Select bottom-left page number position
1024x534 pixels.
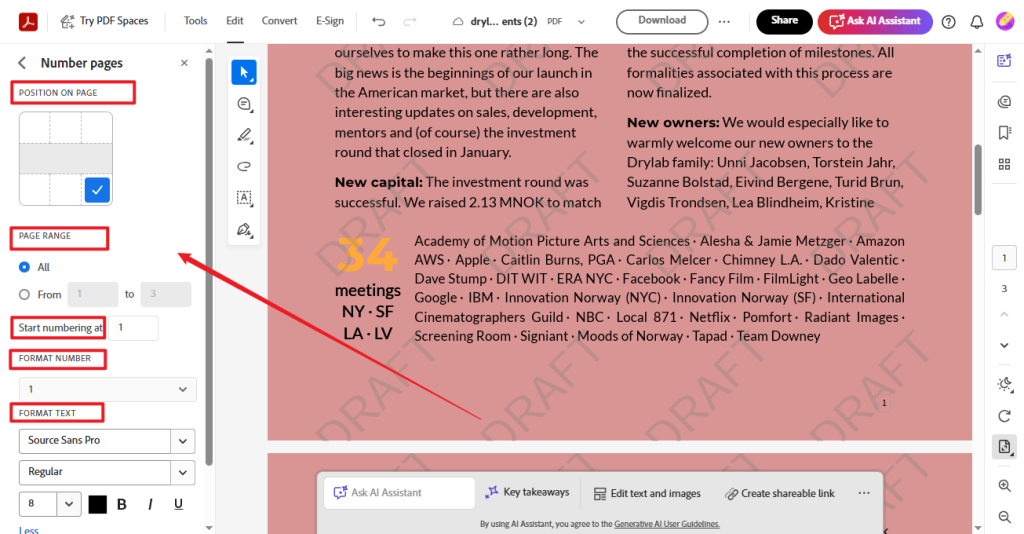[35, 190]
